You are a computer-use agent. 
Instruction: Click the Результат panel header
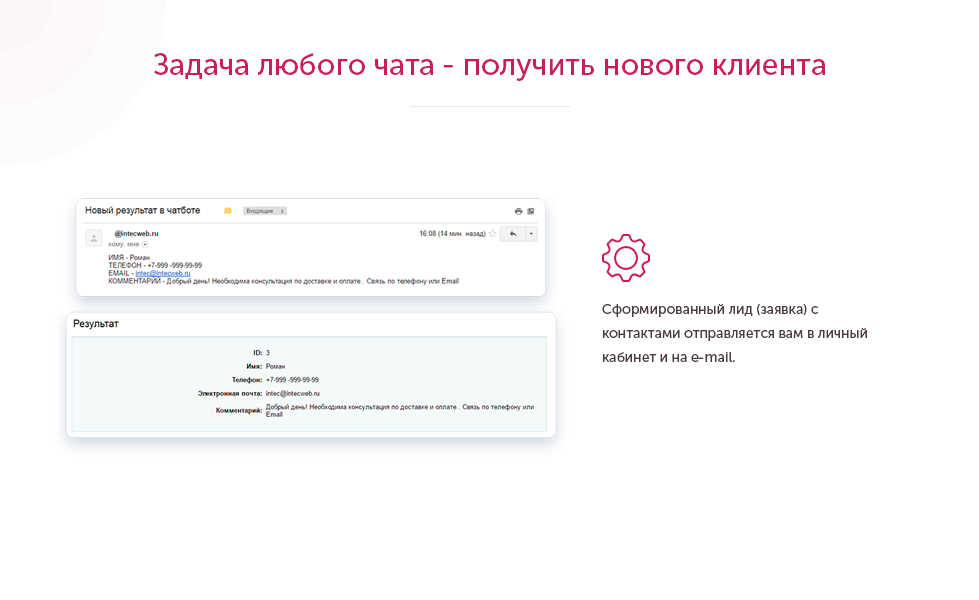95,323
